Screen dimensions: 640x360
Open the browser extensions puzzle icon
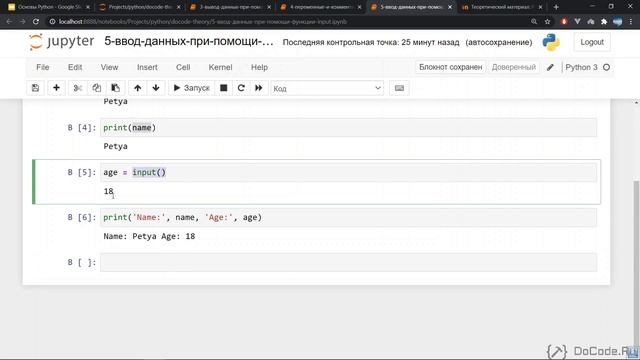[604, 22]
